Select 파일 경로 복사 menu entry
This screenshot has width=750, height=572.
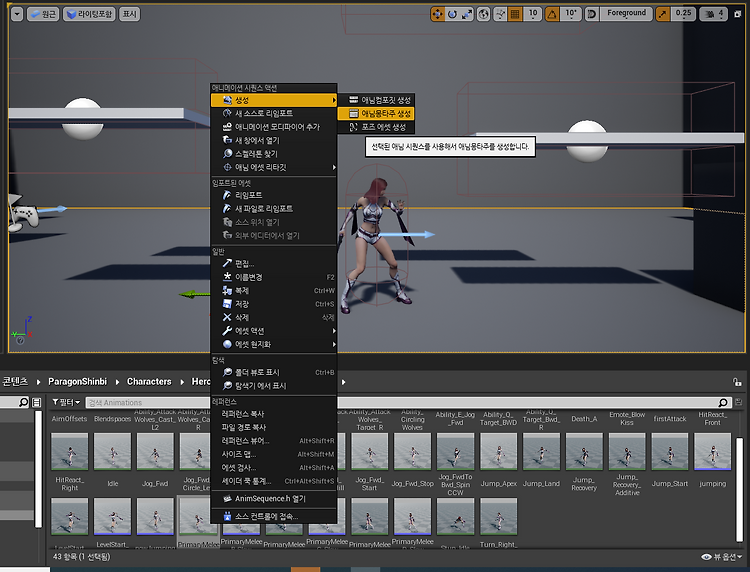pyautogui.click(x=274, y=427)
